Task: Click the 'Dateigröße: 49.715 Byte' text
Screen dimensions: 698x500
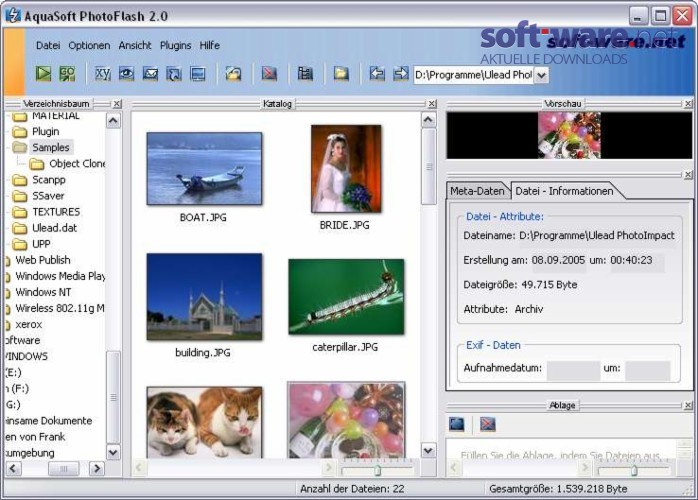Action: pyautogui.click(x=520, y=285)
